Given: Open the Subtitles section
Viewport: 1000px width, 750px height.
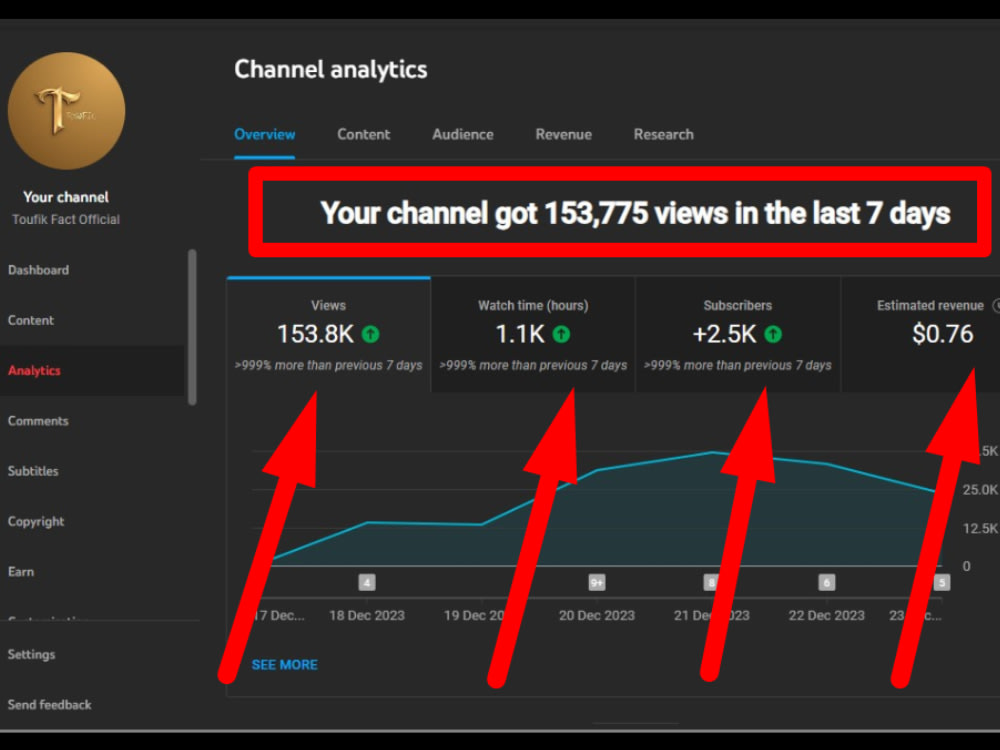Looking at the screenshot, I should [x=34, y=471].
